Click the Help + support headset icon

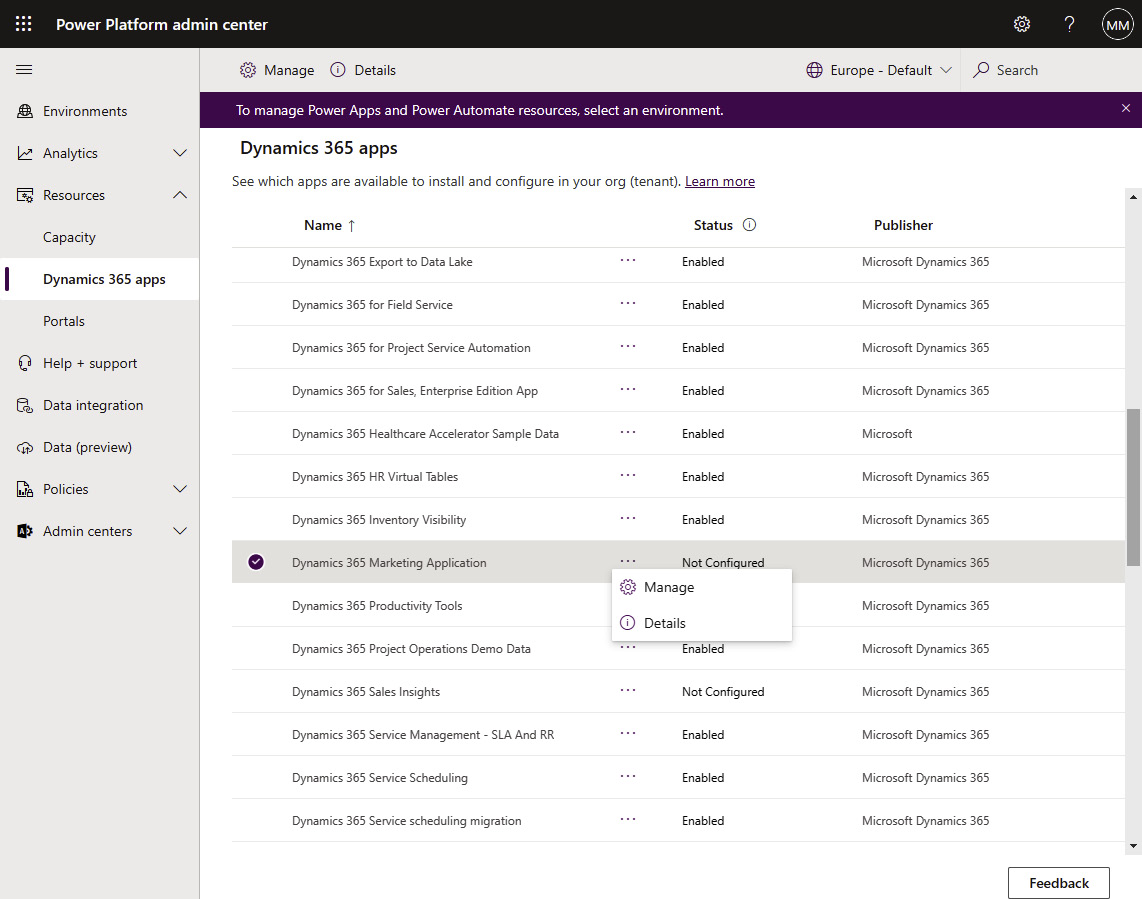click(x=25, y=363)
